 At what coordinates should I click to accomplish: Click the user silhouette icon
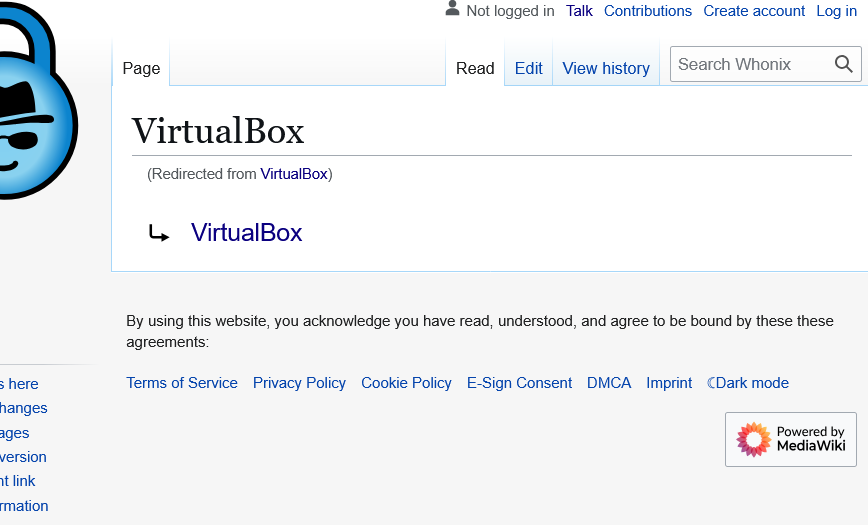click(x=452, y=8)
